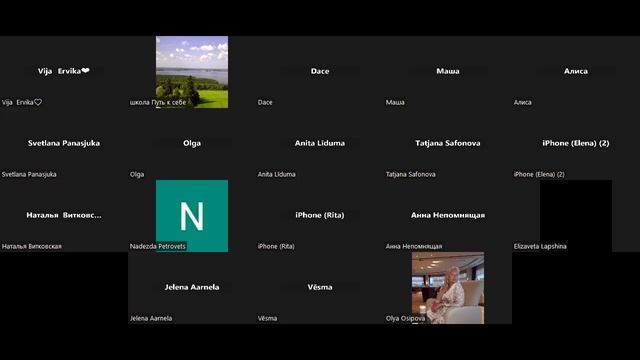Click the small caption Anita Liduma
The width and height of the screenshot is (640, 360).
(276, 174)
